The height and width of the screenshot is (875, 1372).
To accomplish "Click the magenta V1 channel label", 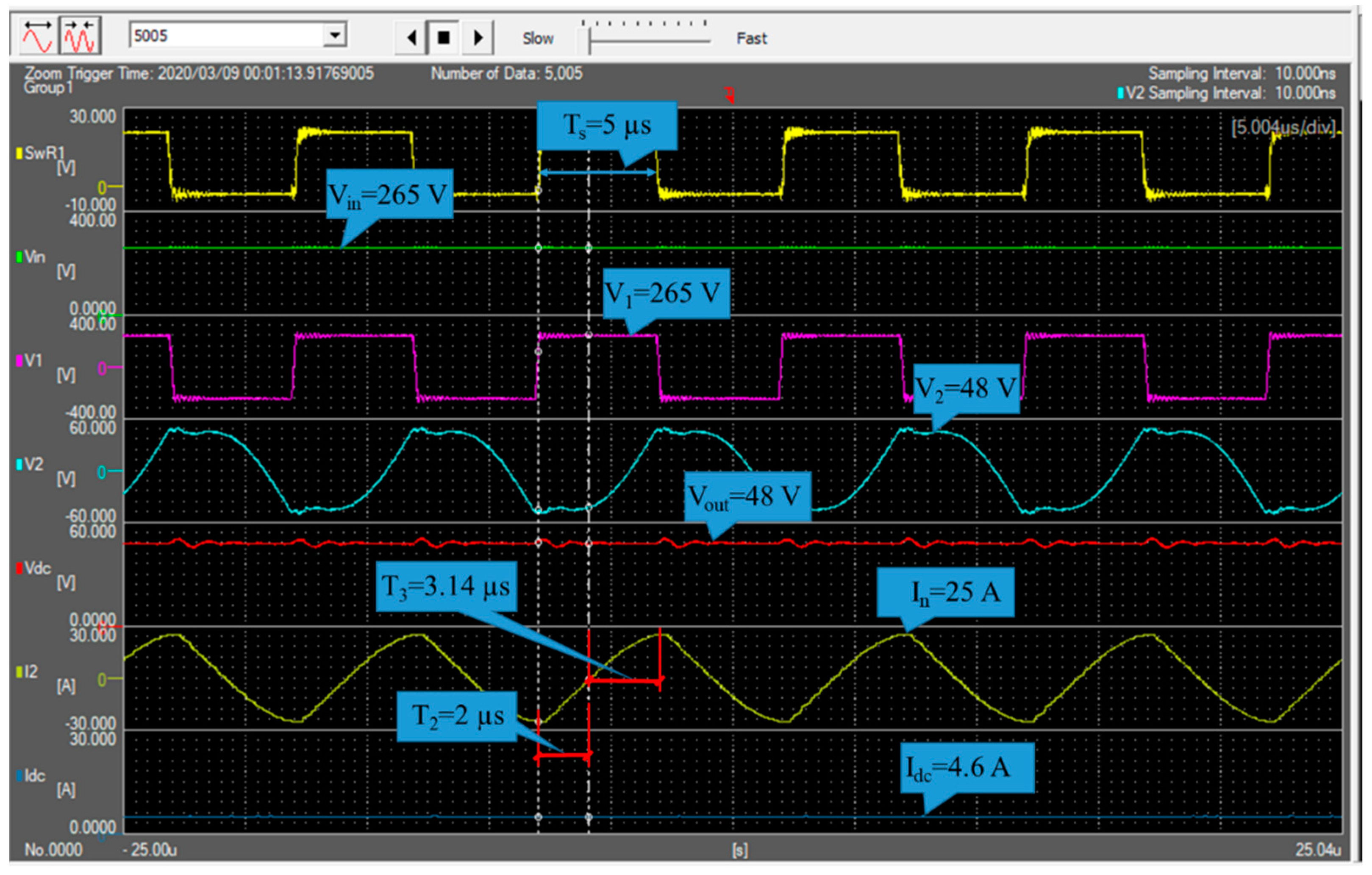I will click(33, 360).
